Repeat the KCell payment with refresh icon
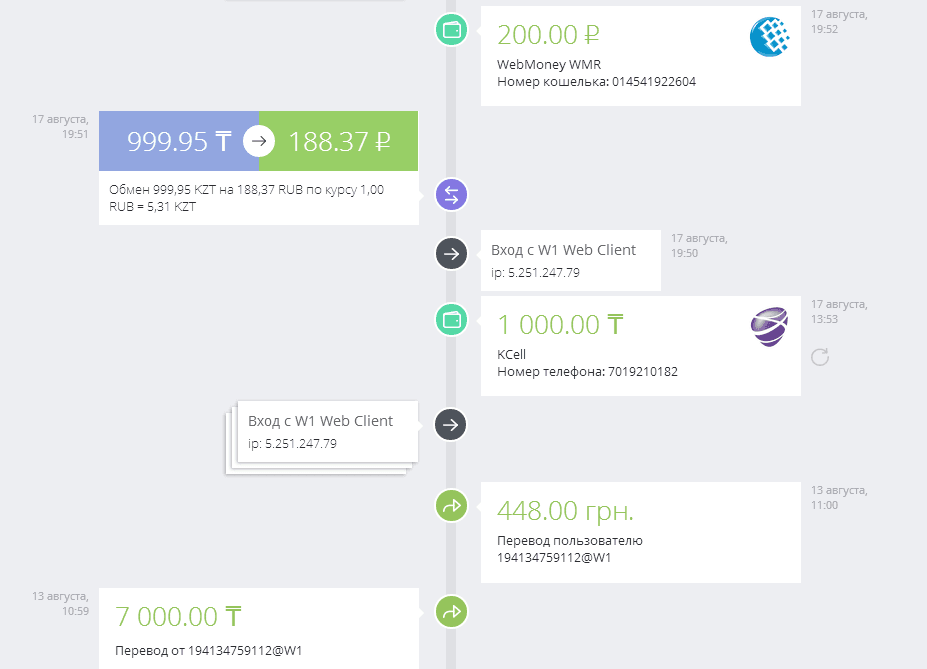Screen dimensions: 927x669 click(819, 357)
